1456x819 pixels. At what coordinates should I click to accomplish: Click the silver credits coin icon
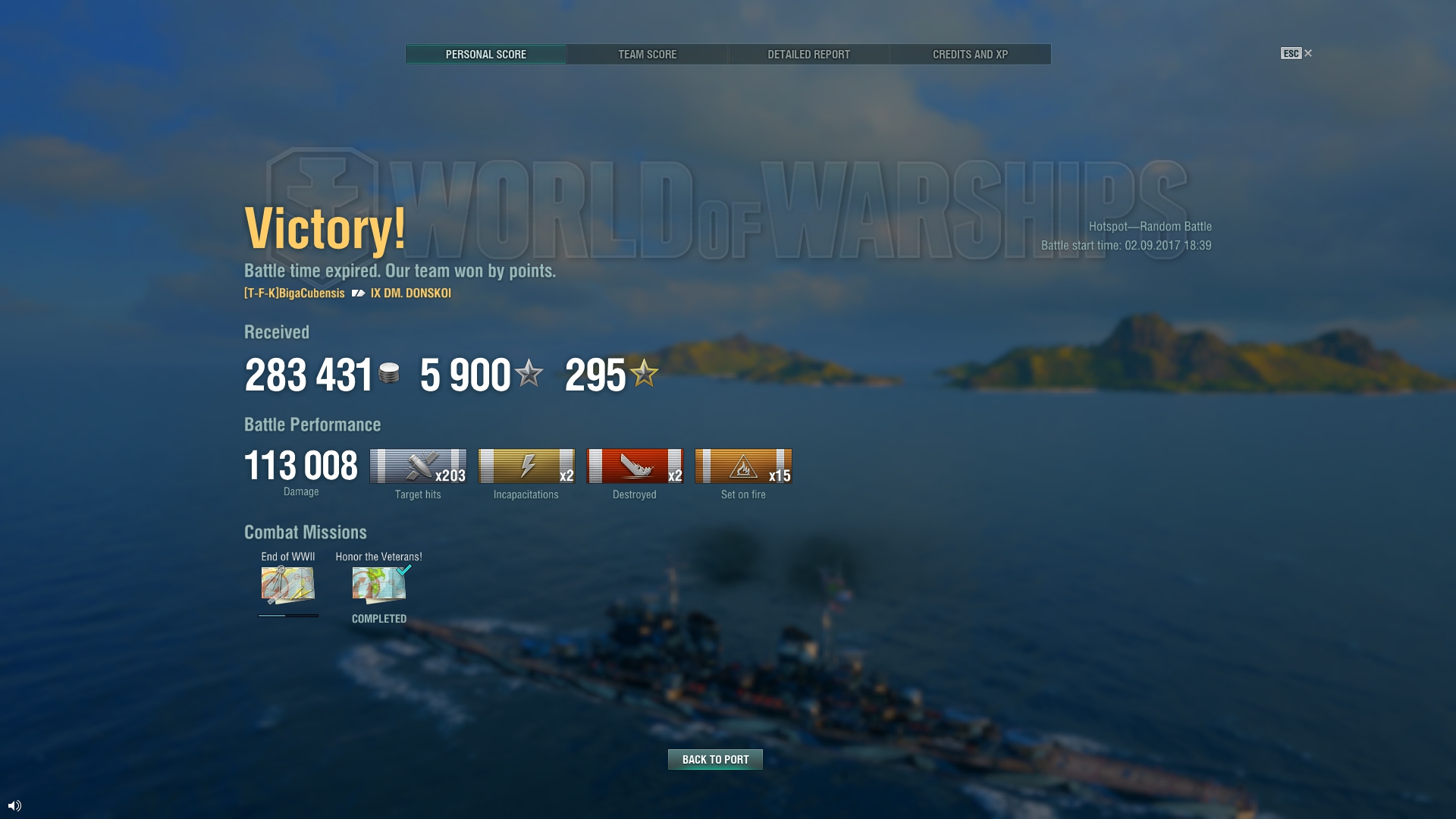tap(389, 373)
